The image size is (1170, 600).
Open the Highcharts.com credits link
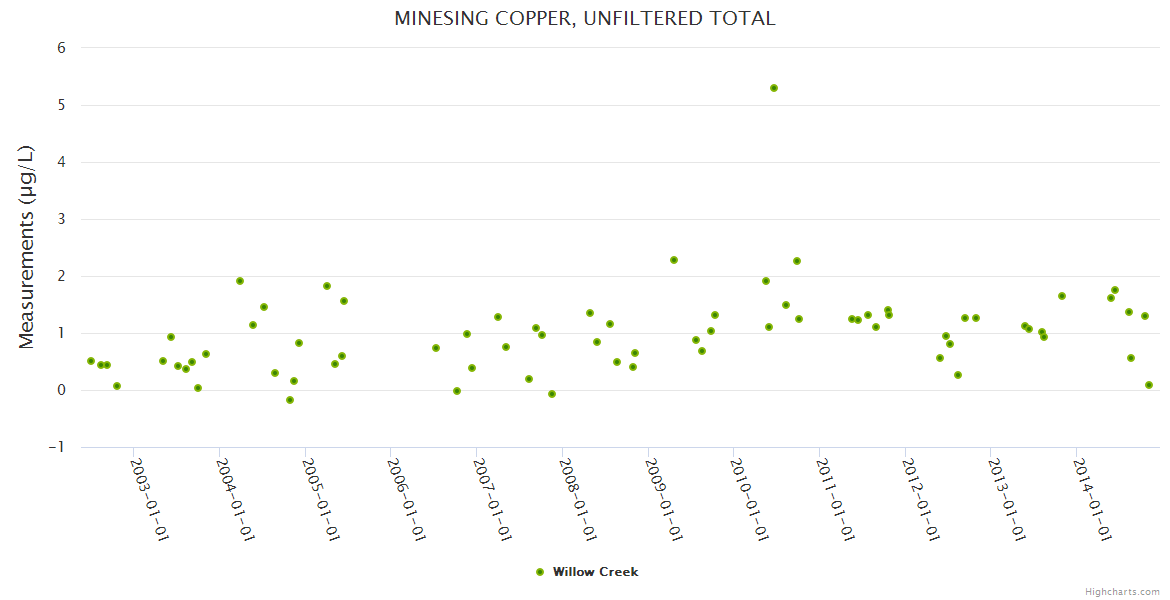click(x=1122, y=591)
